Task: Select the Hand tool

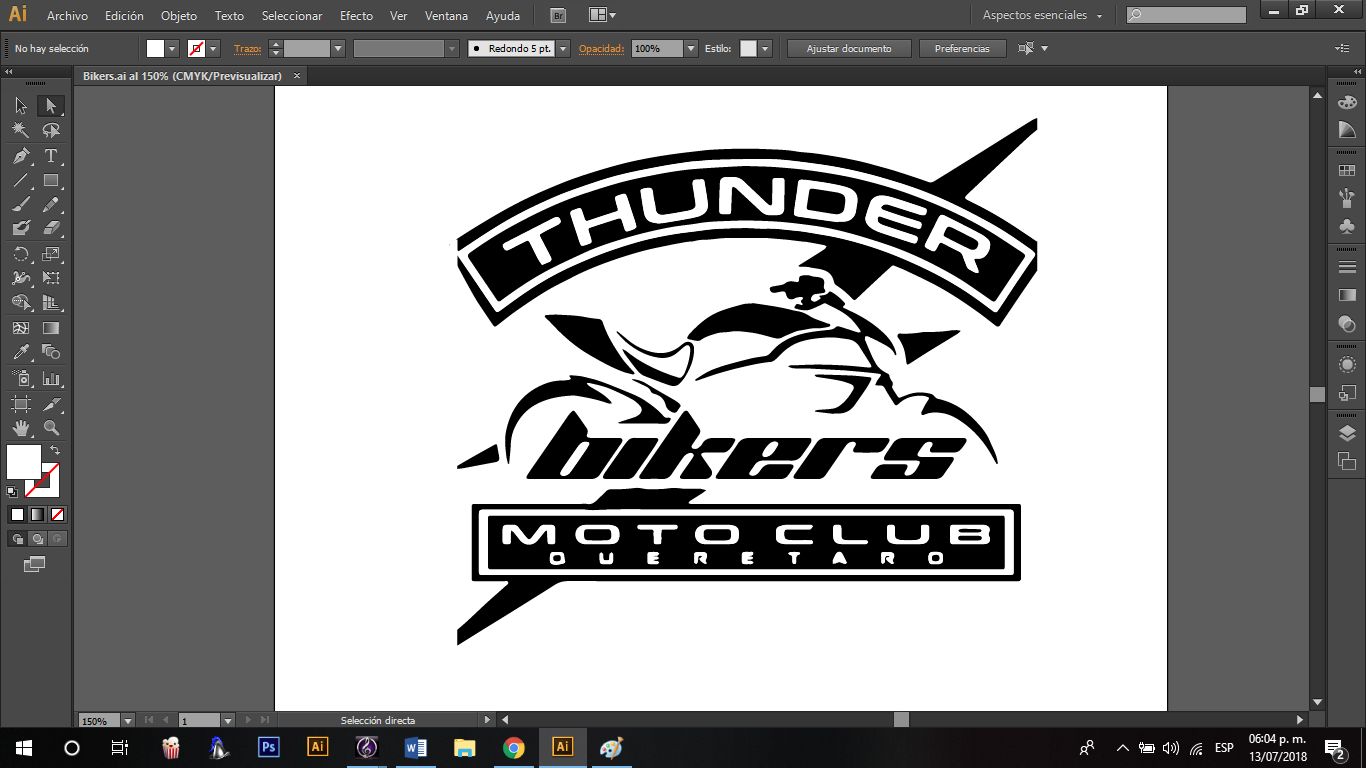Action: 21,428
